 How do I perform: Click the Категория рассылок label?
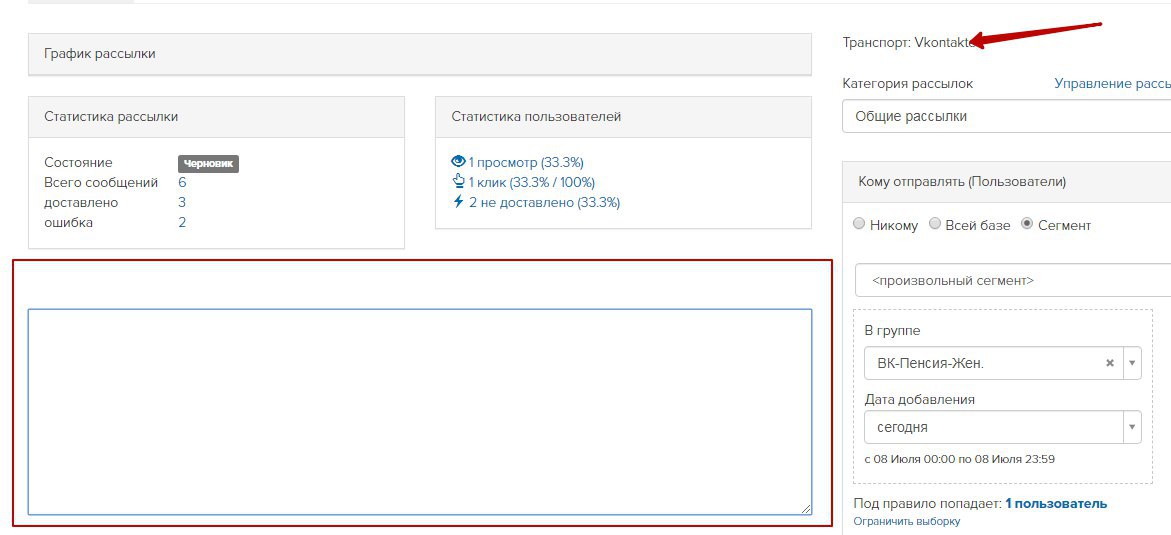point(907,84)
